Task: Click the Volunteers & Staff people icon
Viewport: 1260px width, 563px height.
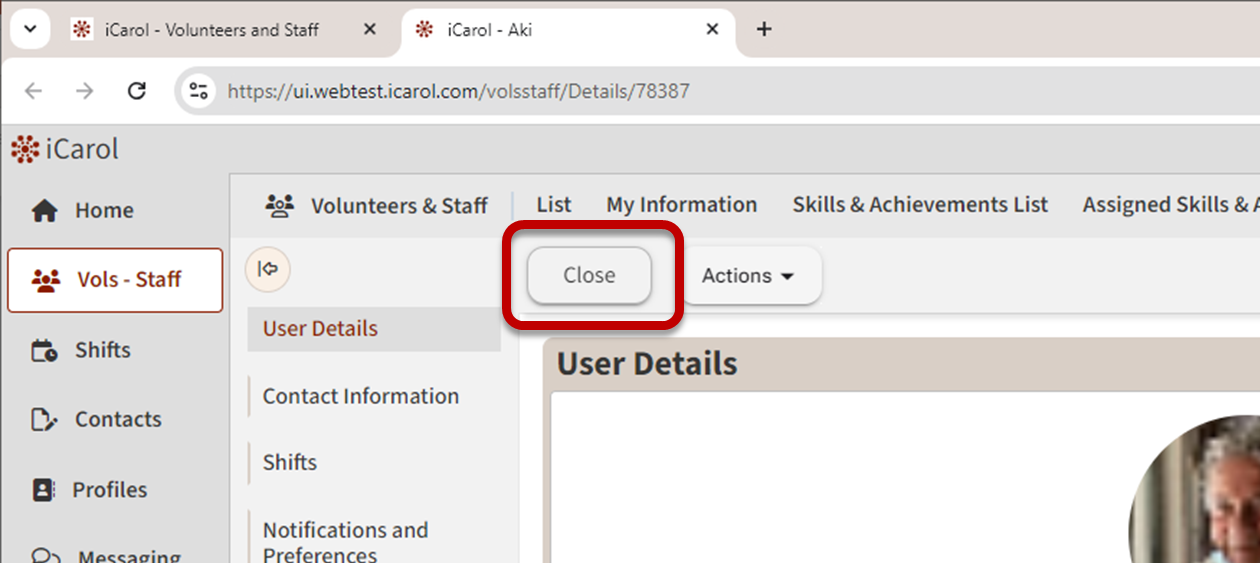Action: coord(279,206)
